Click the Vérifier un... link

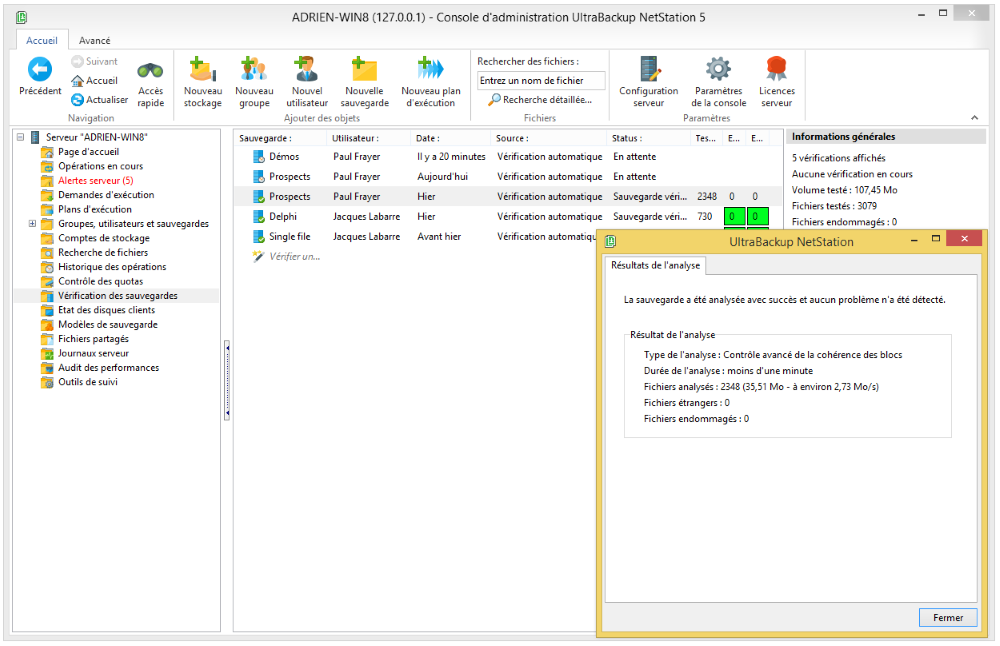coord(294,256)
